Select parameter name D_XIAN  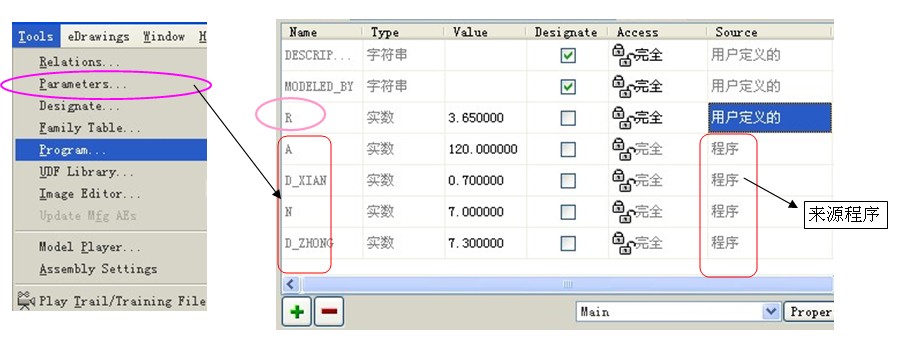pyautogui.click(x=305, y=181)
